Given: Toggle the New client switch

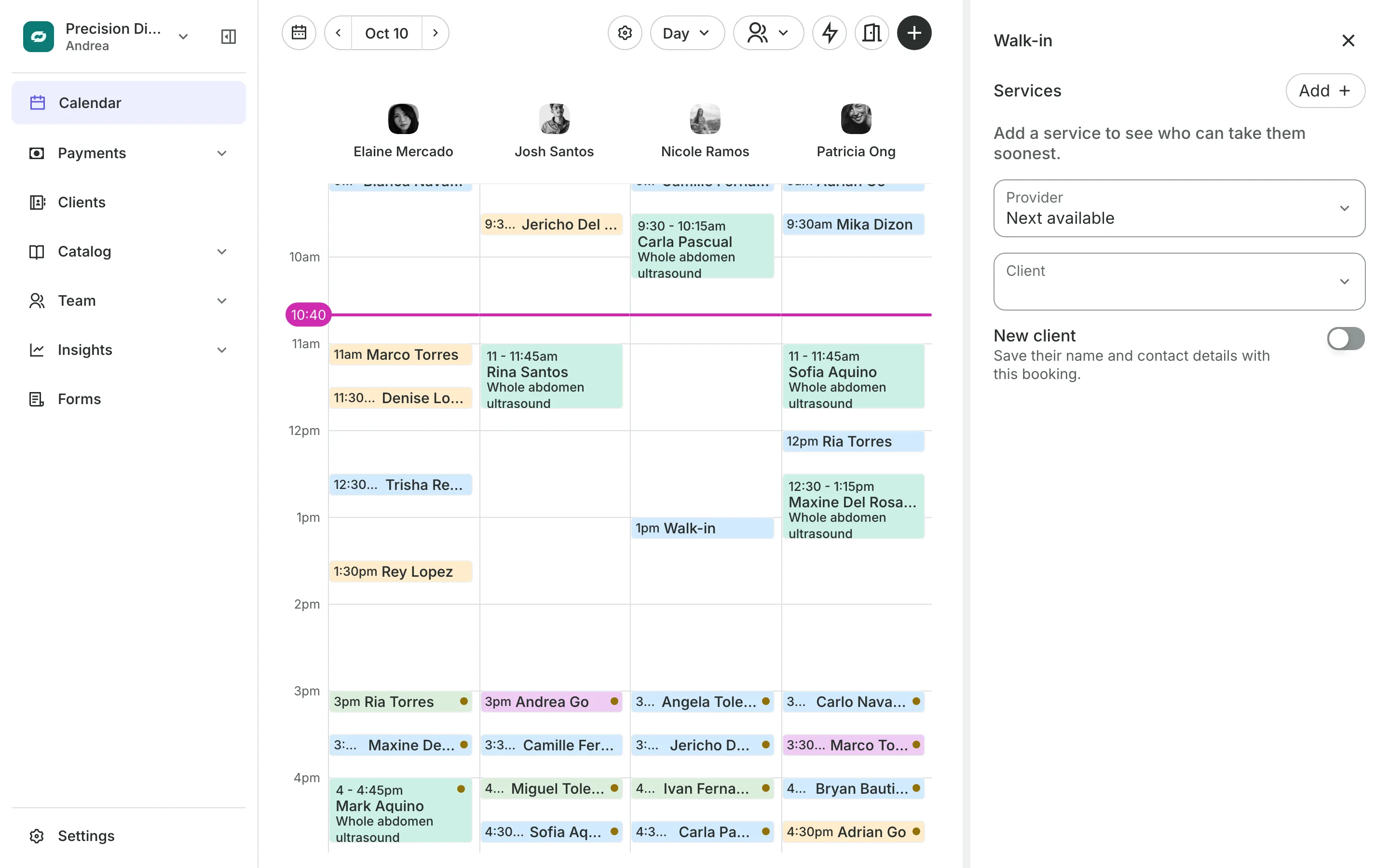Looking at the screenshot, I should click(x=1346, y=339).
